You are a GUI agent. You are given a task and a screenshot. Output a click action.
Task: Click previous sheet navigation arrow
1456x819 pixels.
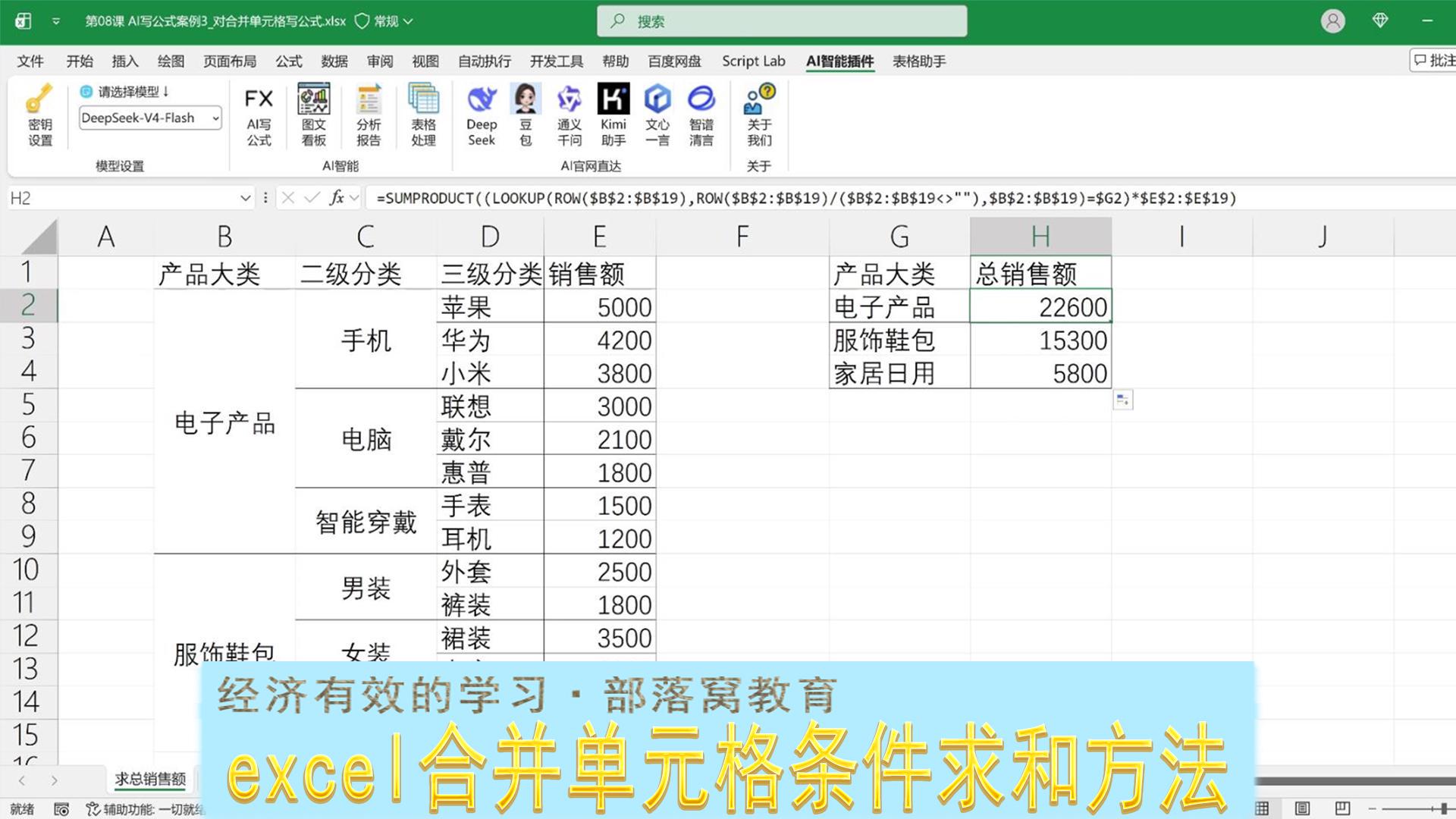(x=22, y=780)
